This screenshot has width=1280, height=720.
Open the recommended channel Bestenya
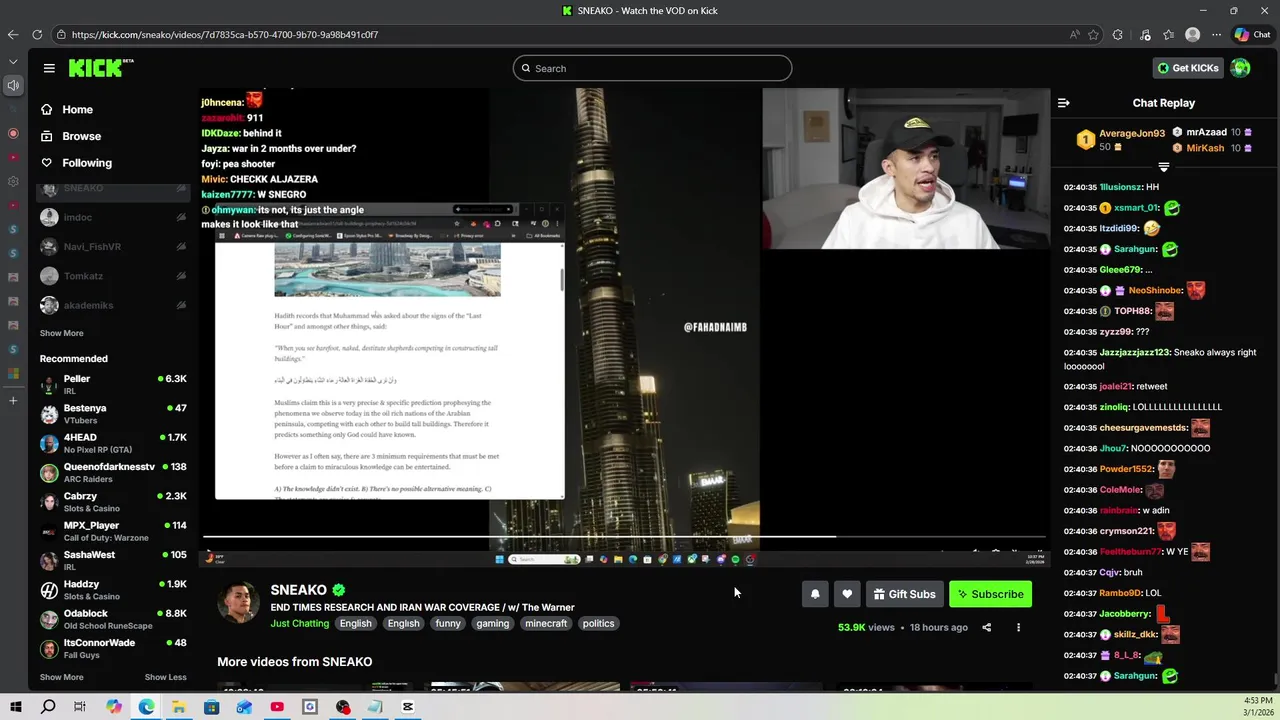tap(113, 414)
